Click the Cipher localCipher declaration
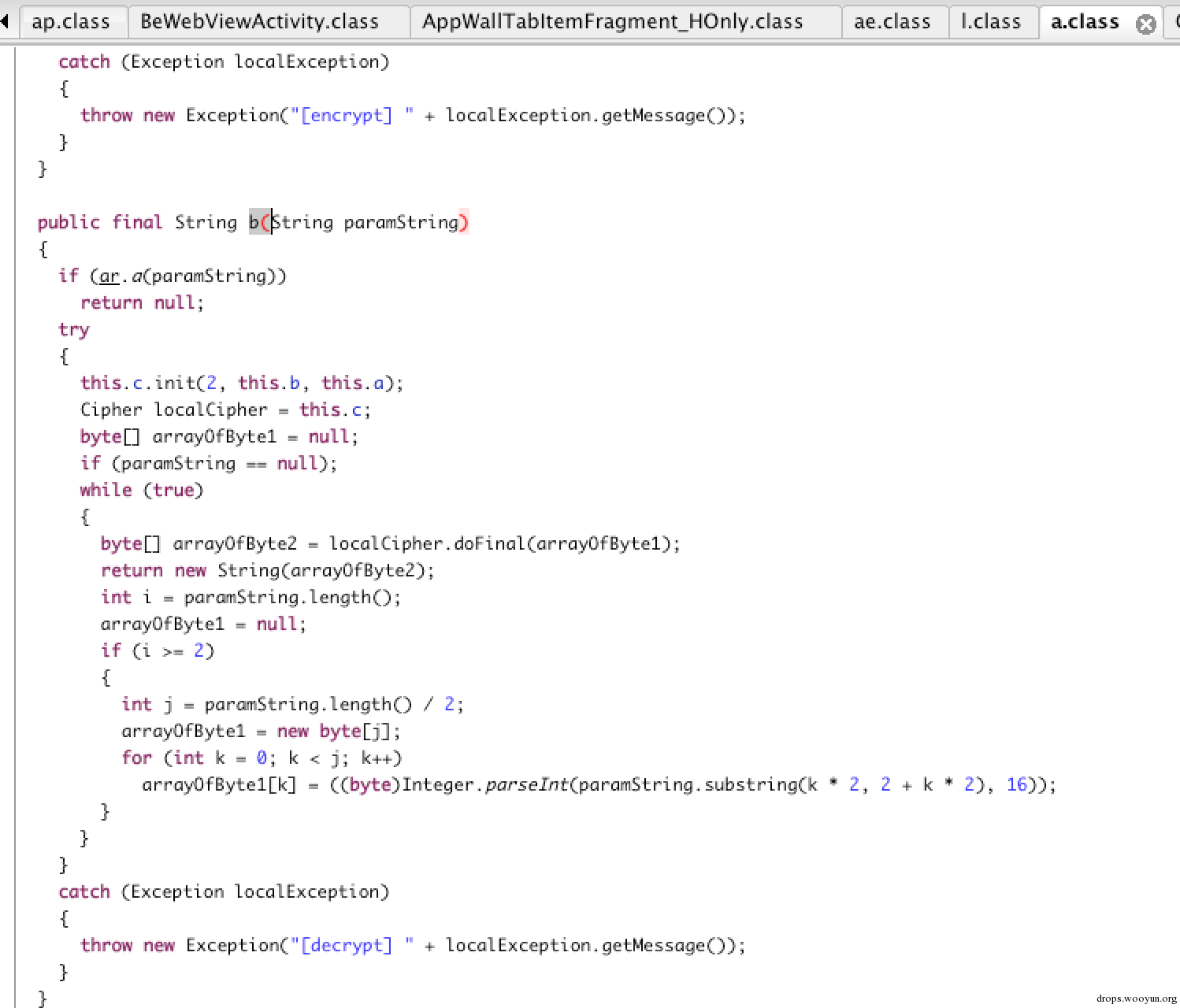1180x1008 pixels. 225,410
